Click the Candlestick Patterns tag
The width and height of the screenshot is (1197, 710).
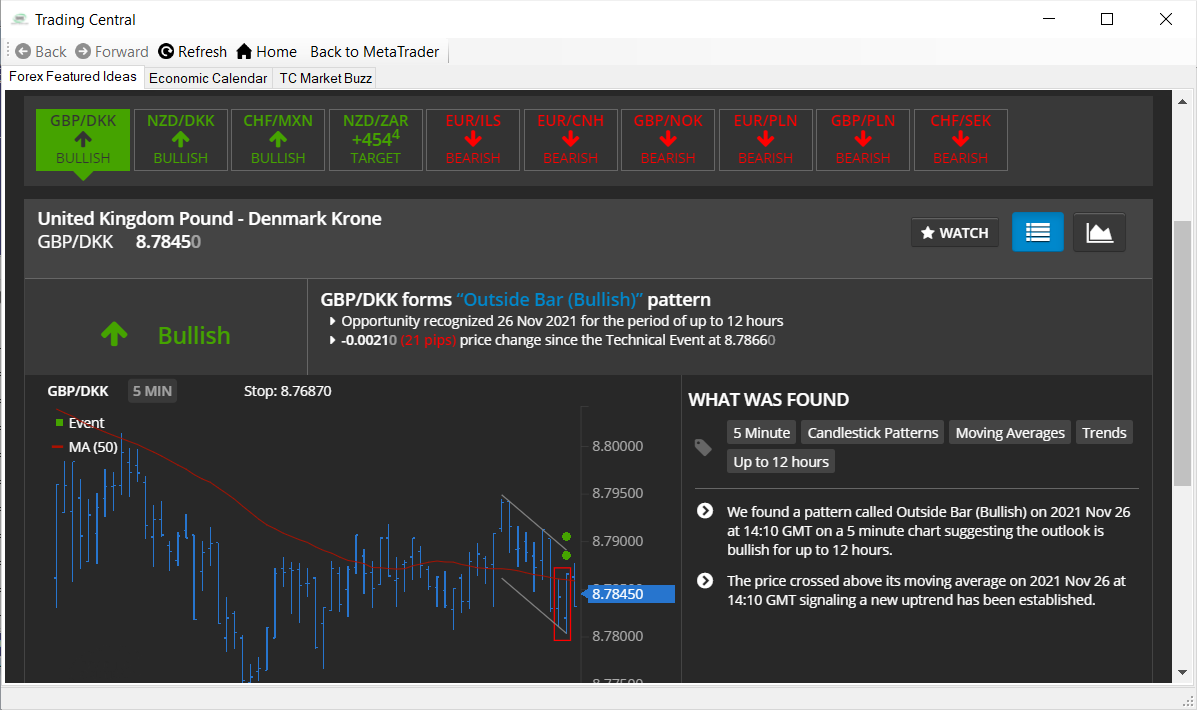[872, 433]
